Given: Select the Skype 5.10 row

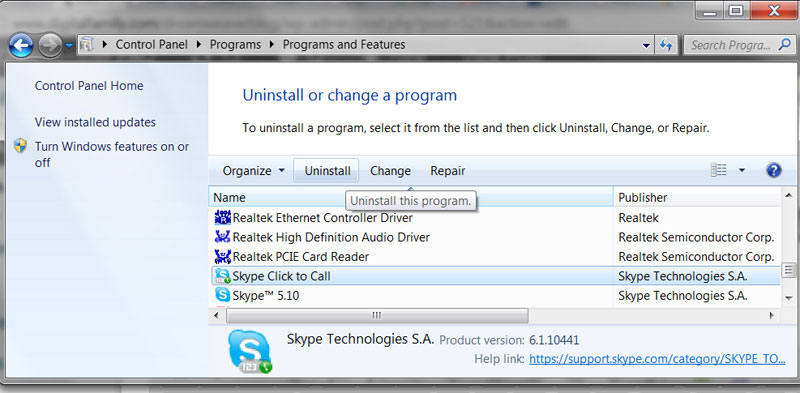Looking at the screenshot, I should (x=495, y=296).
